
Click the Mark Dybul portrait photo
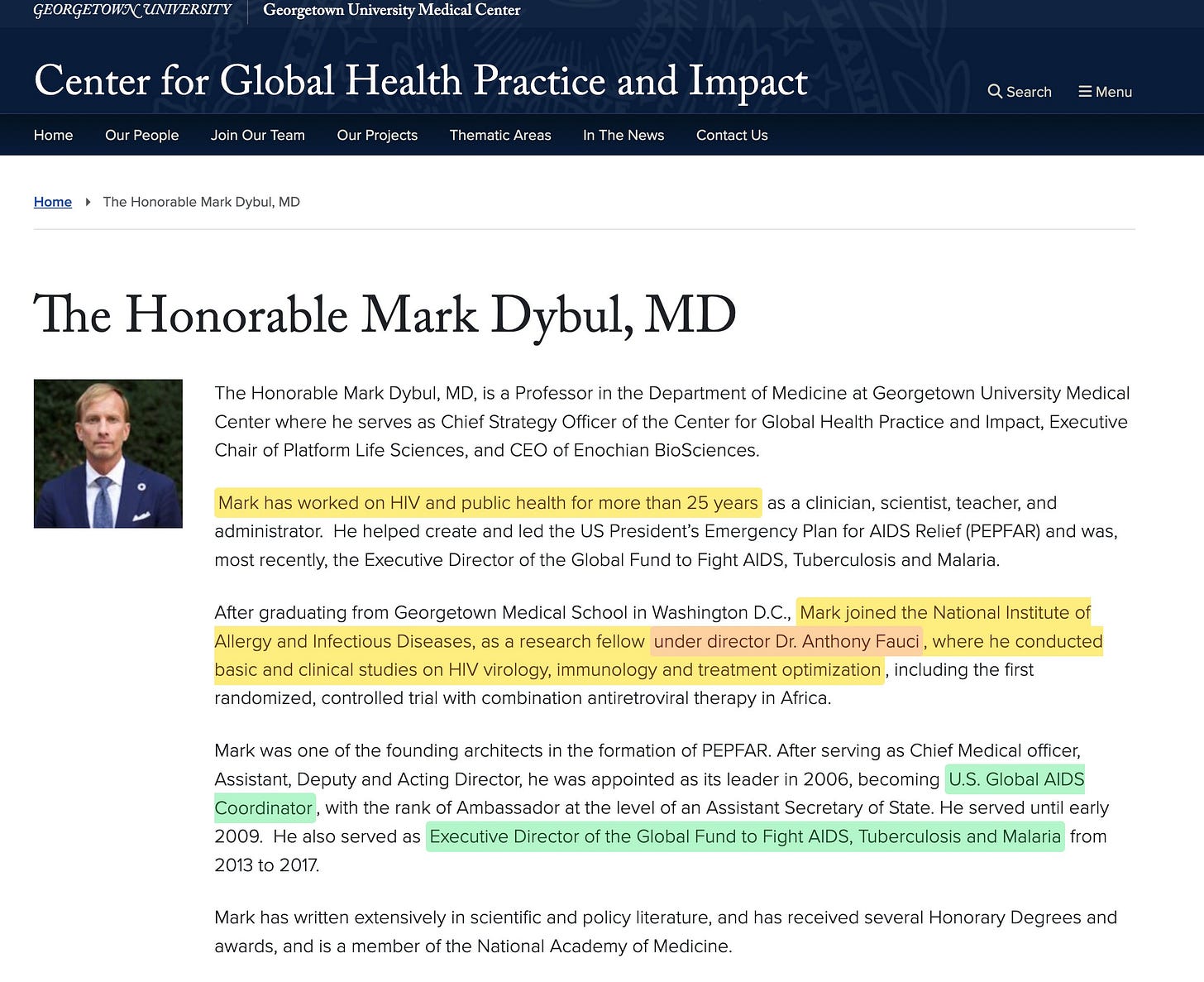tap(108, 453)
